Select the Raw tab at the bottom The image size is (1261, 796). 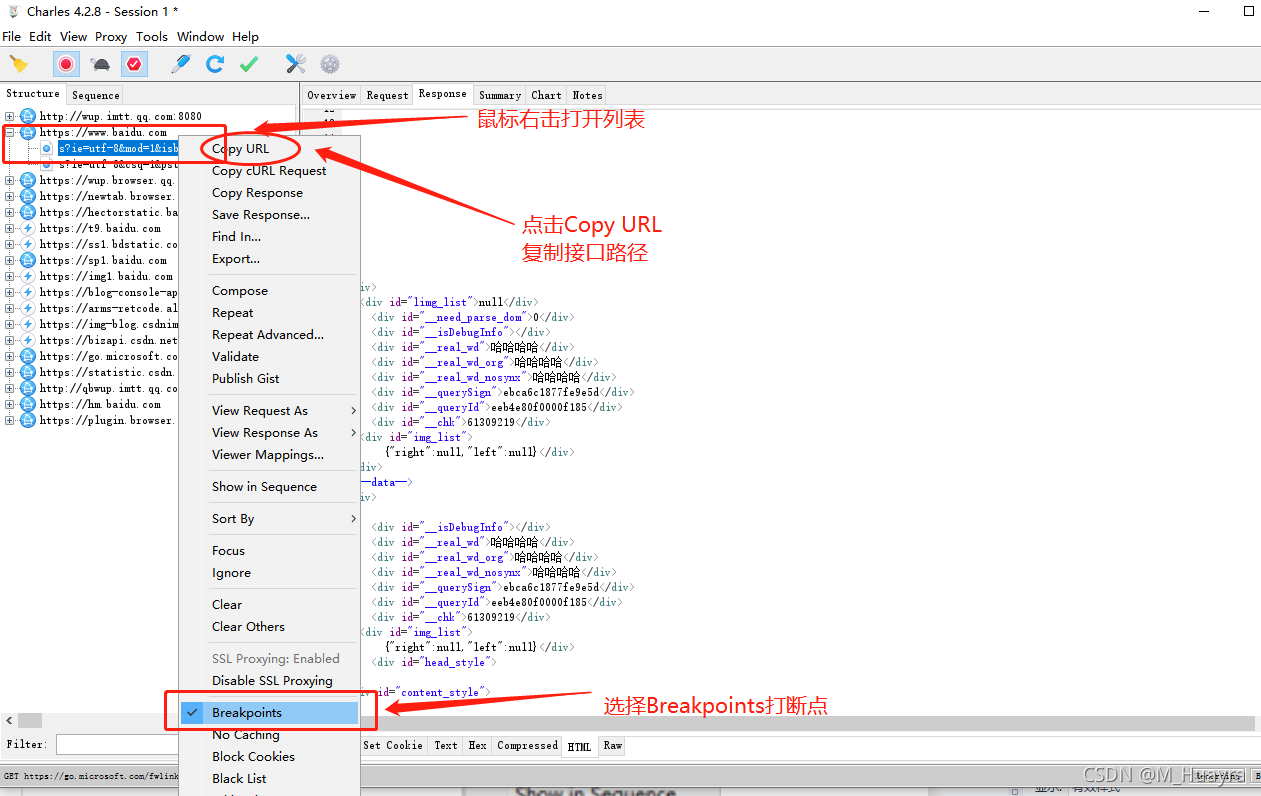point(612,746)
